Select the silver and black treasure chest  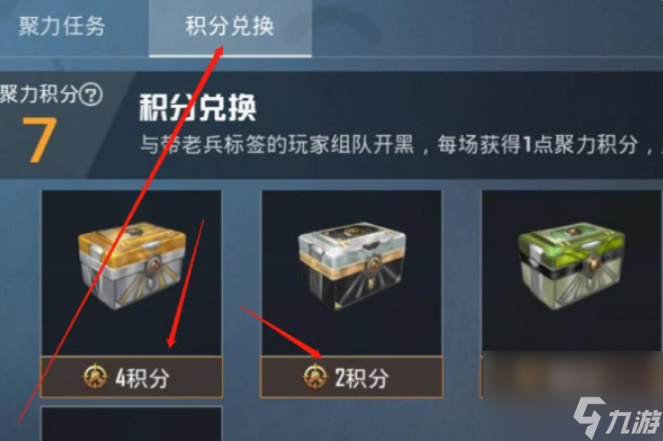point(352,266)
